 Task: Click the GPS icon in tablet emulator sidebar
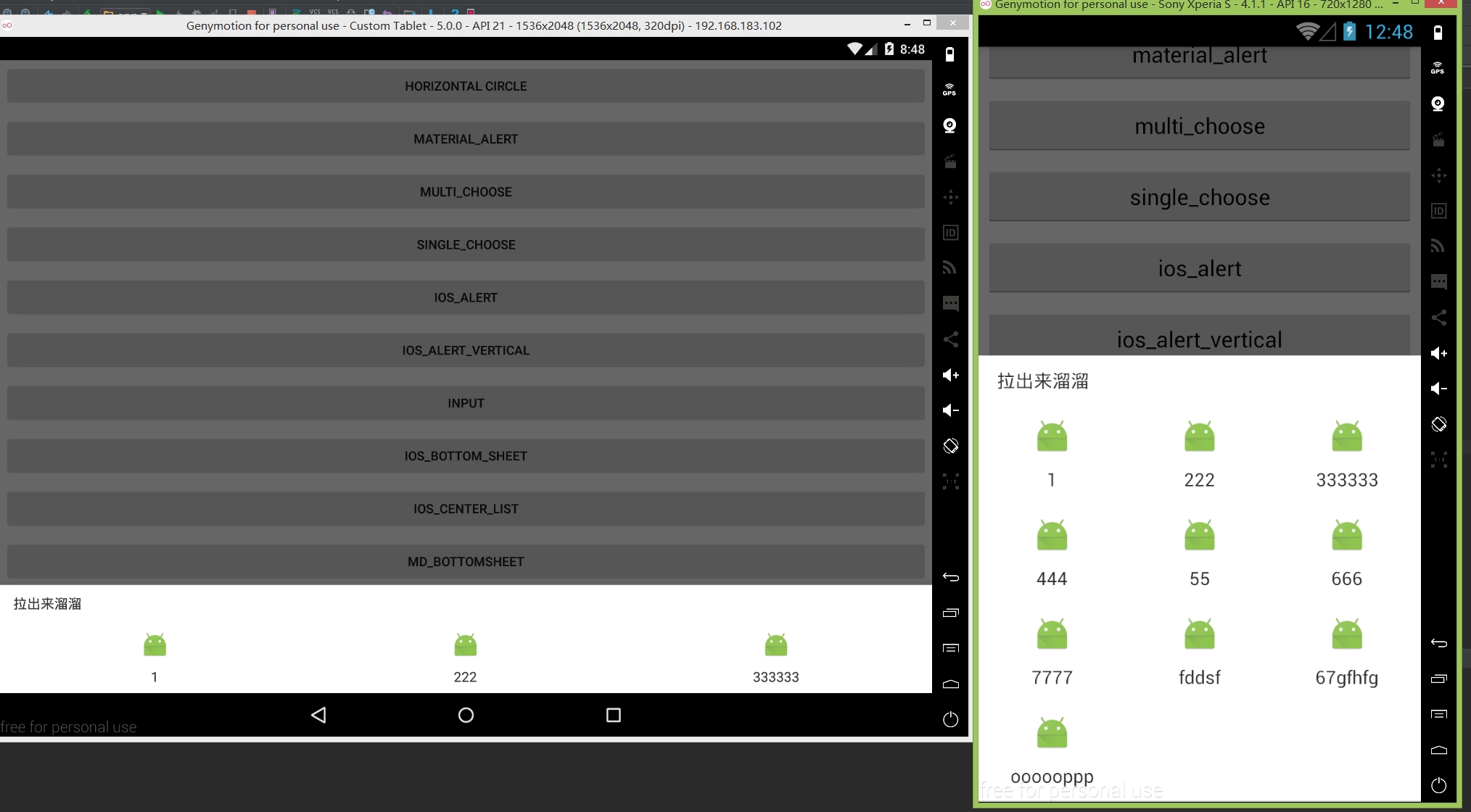click(949, 90)
